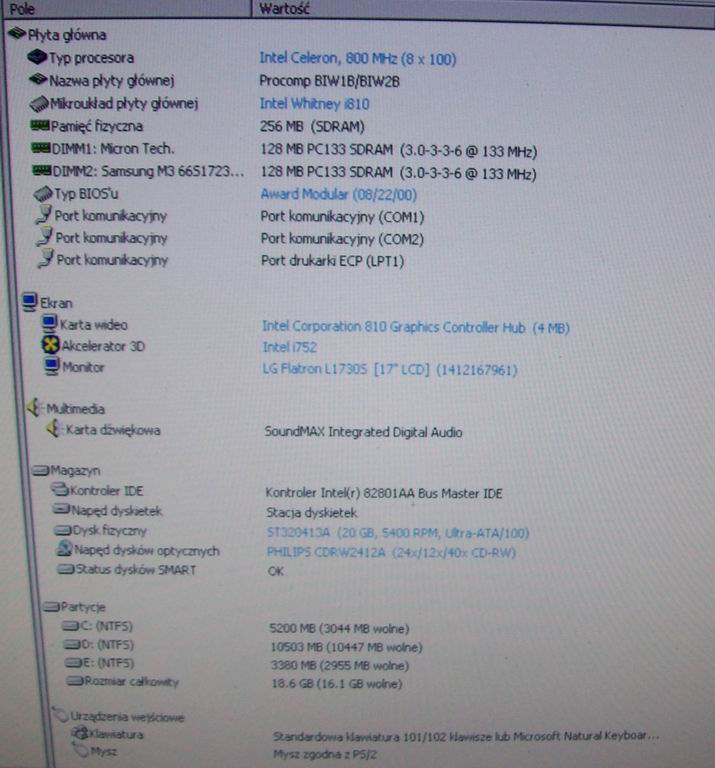Select the 3380 MB (2955 MB wolne) value
Screen dimensions: 715x768
tap(340, 665)
